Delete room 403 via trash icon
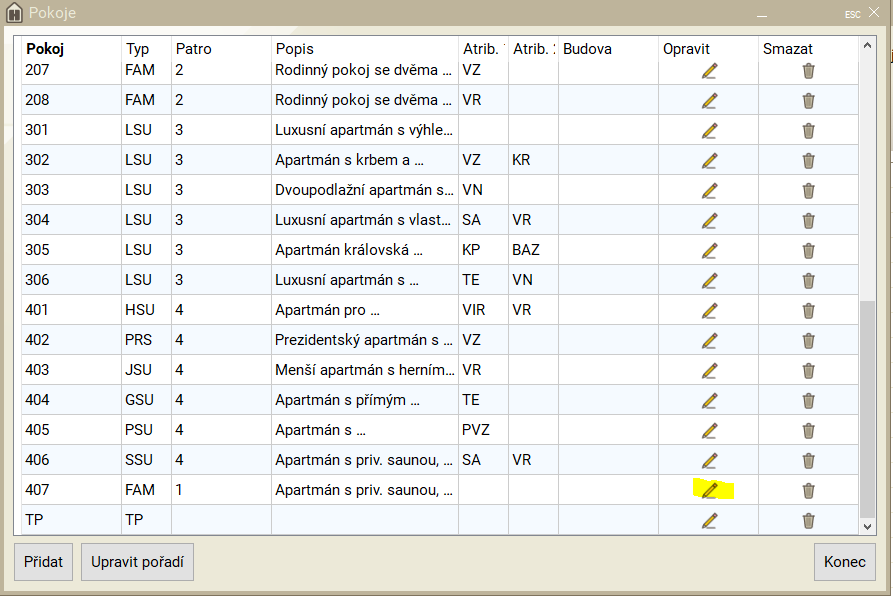Image resolution: width=893 pixels, height=596 pixels. coord(808,370)
